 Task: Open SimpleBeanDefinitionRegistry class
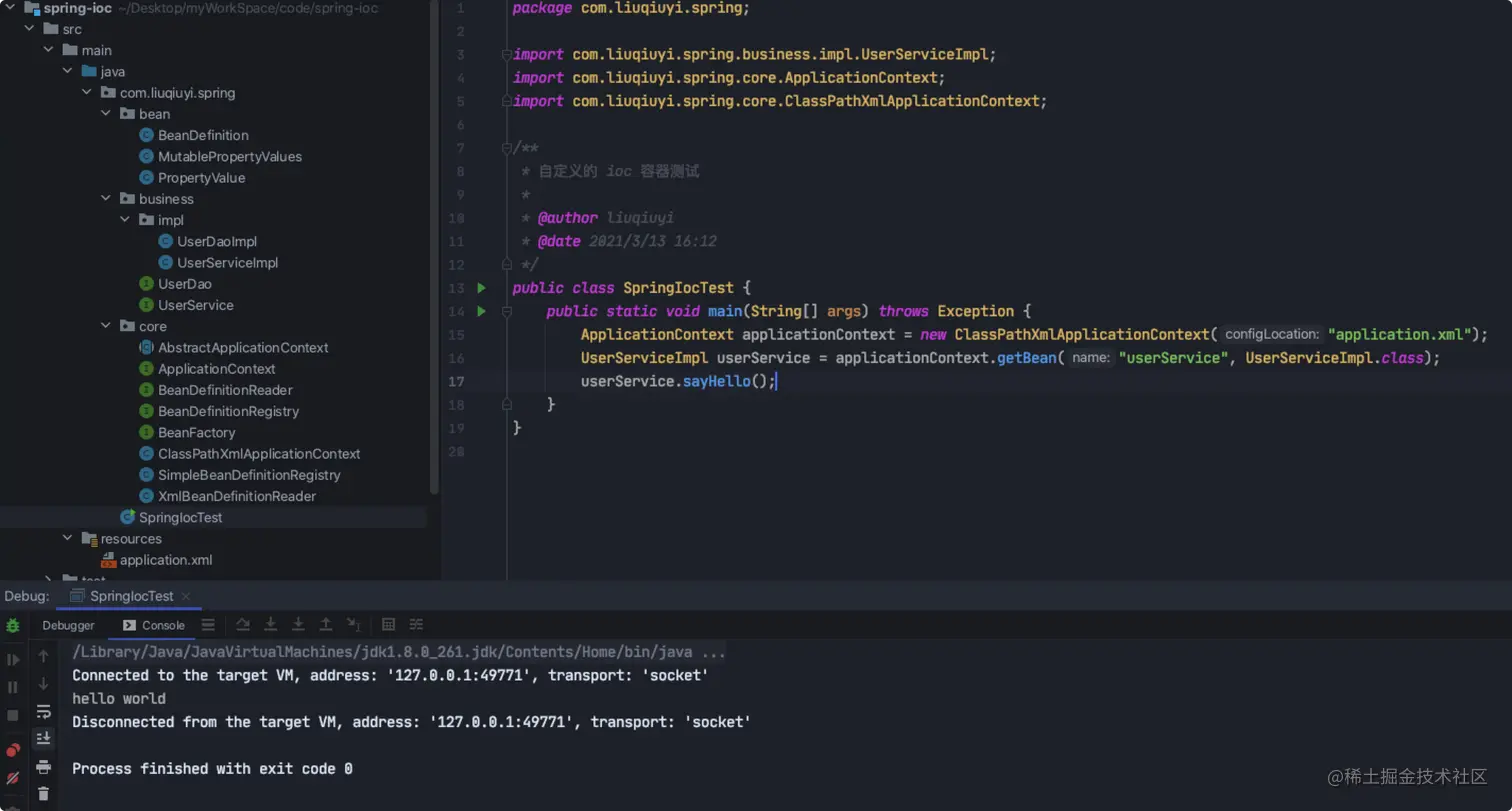click(x=240, y=475)
